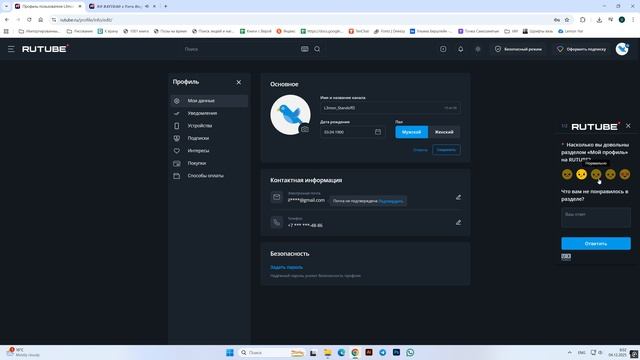Click the rutube.ru address bar
Viewport: 640px width, 360px height.
tap(302, 20)
